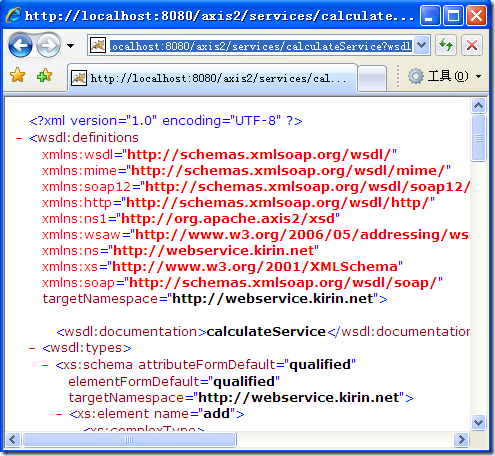495x456 pixels.
Task: Open a new blank tab
Action: pos(372,79)
